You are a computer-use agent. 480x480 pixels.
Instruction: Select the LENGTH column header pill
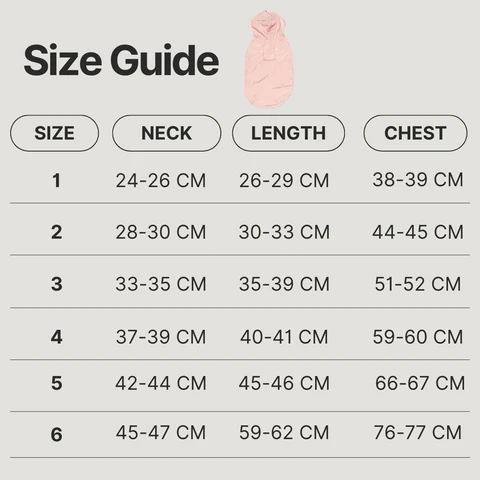(288, 133)
